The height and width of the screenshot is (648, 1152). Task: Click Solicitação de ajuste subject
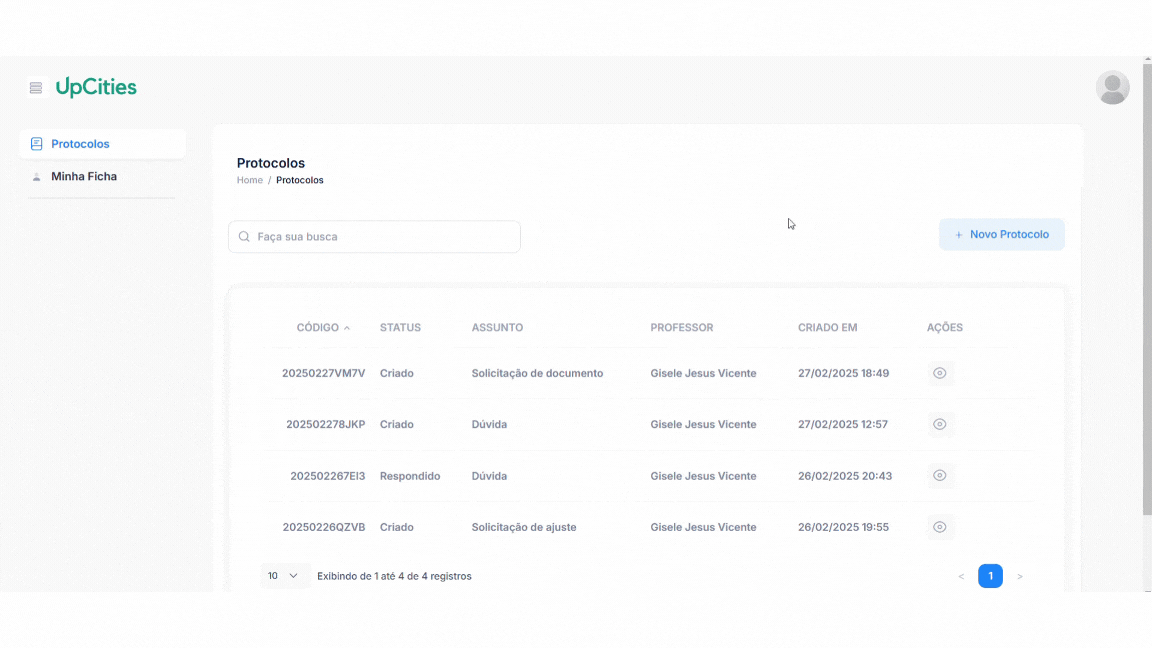click(x=524, y=528)
